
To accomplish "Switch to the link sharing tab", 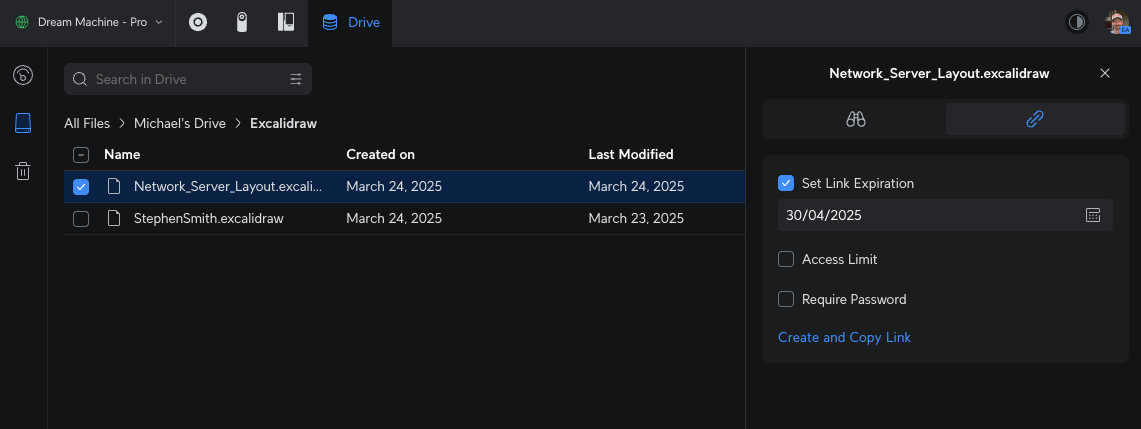I will point(1035,119).
